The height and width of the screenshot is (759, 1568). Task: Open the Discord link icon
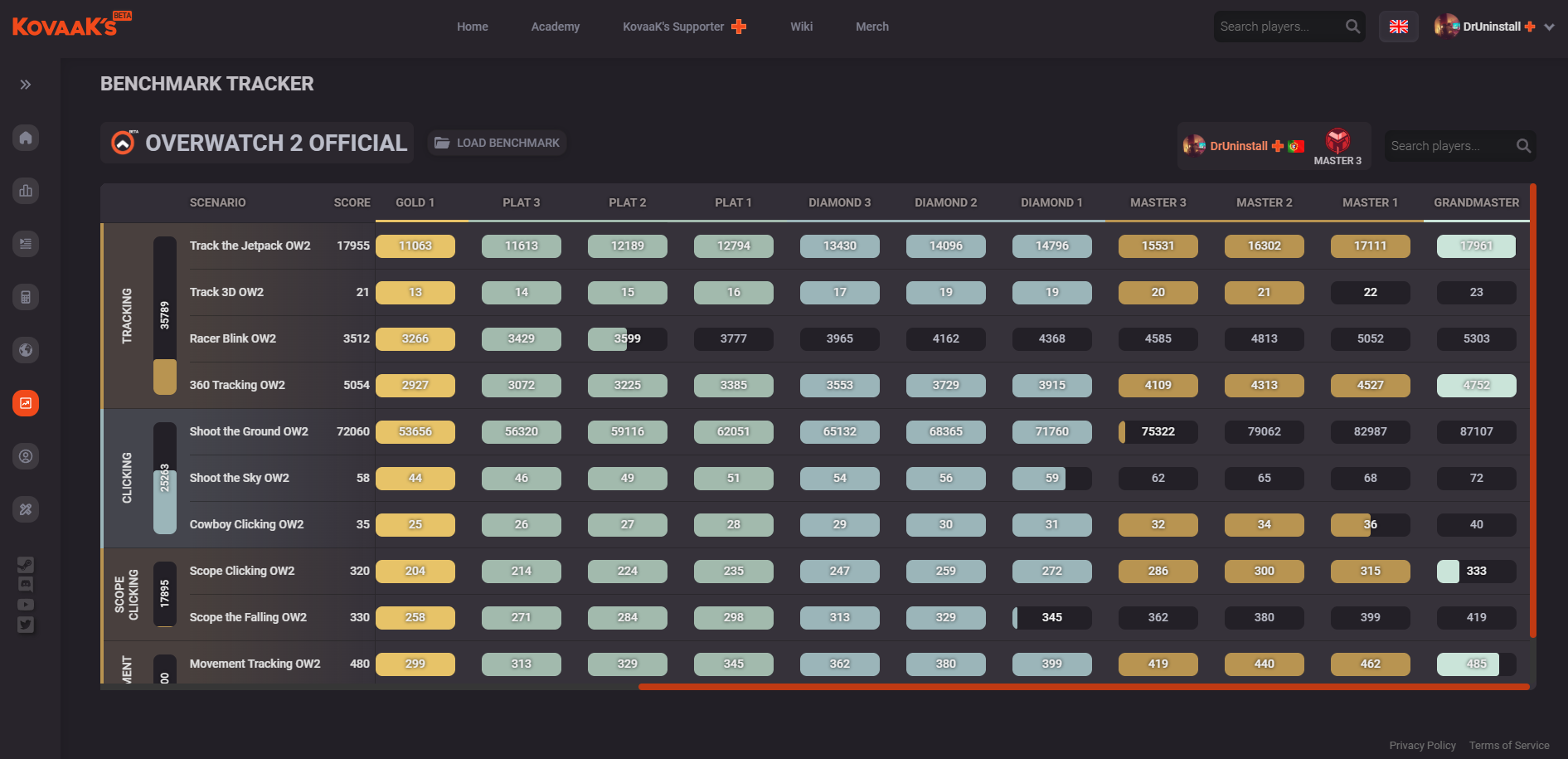[26, 585]
